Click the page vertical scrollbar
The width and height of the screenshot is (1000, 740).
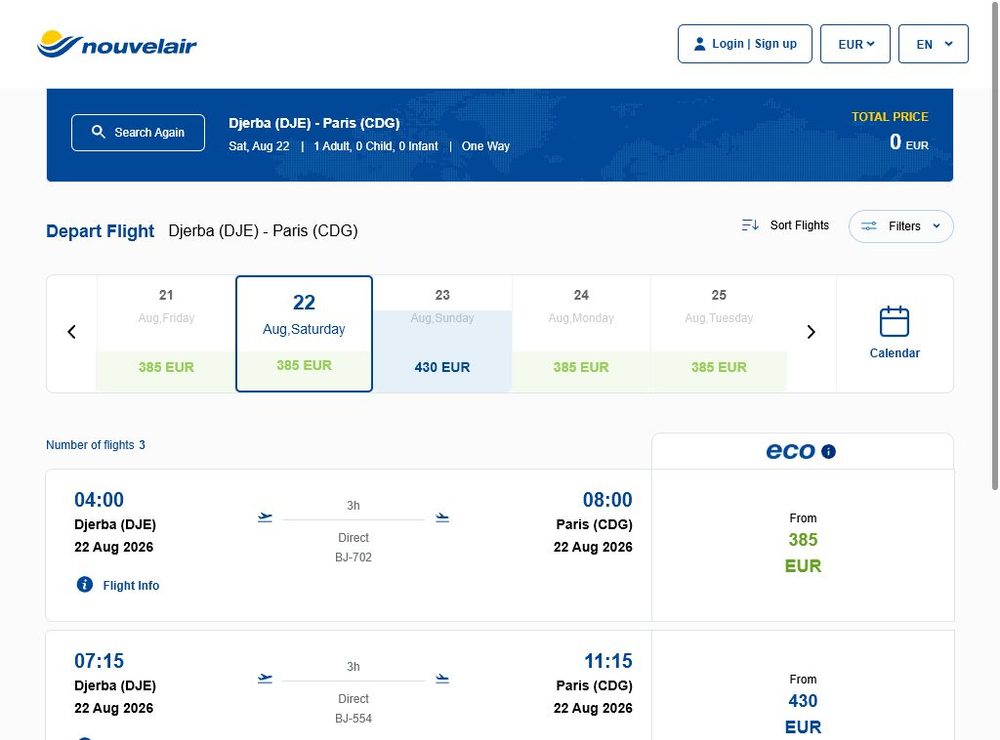(x=994, y=245)
